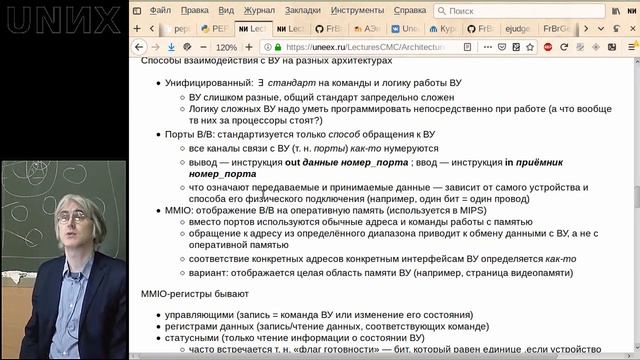The image size is (640, 360).
Task: Click text 'MMIO-регистры бывают'
Action: [195, 294]
